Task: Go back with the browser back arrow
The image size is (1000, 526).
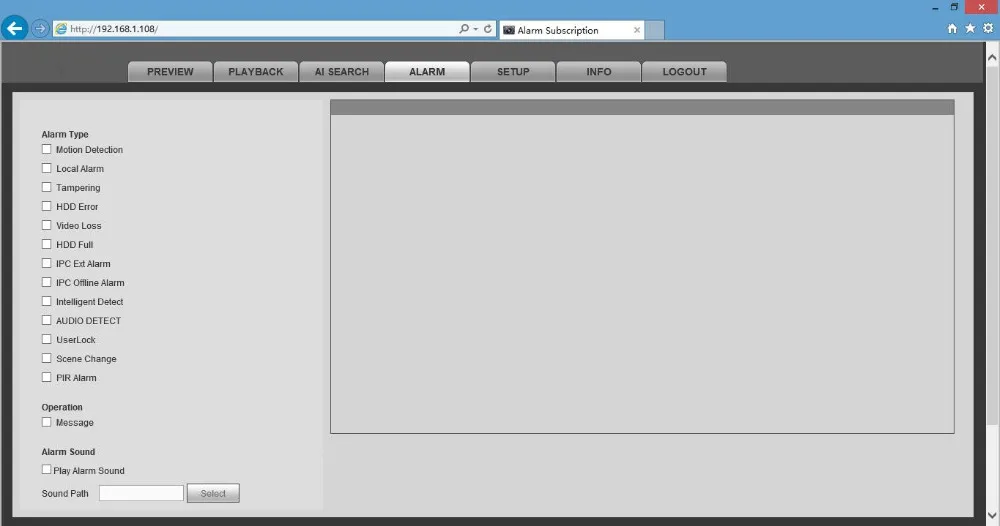Action: click(x=15, y=28)
